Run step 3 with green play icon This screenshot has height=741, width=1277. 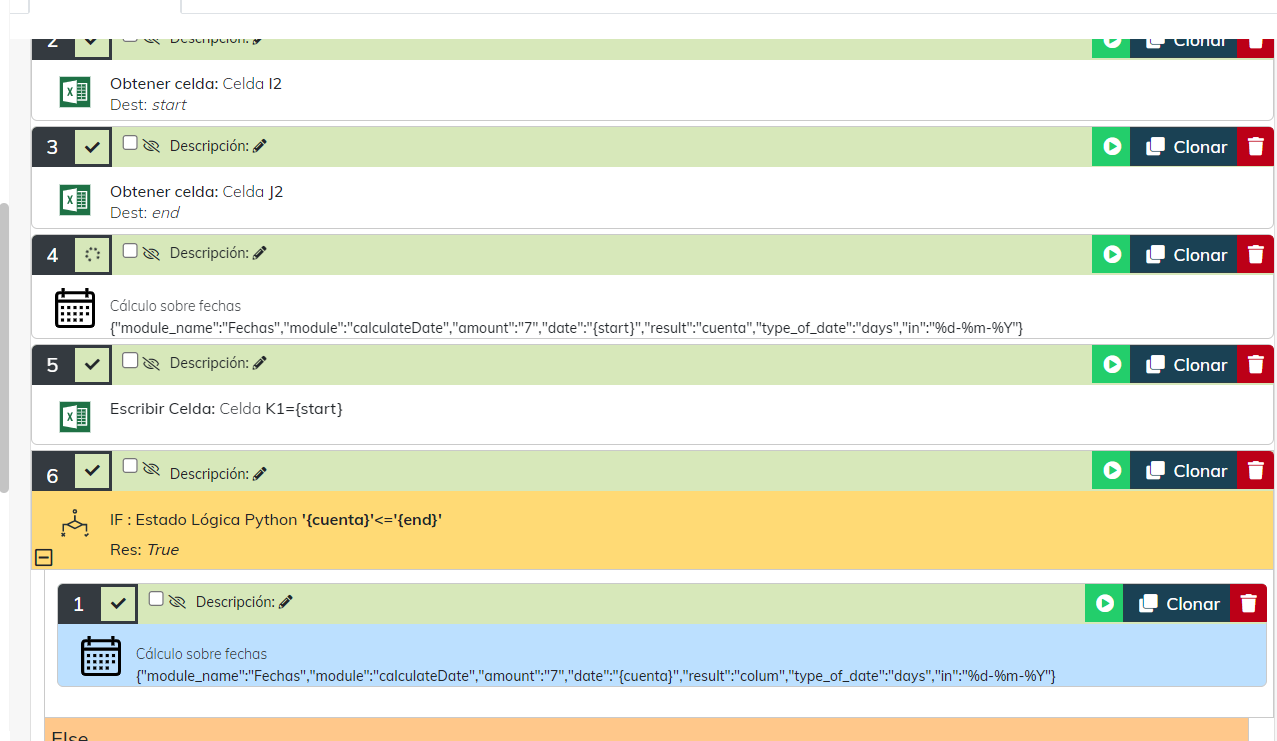[x=1111, y=147]
